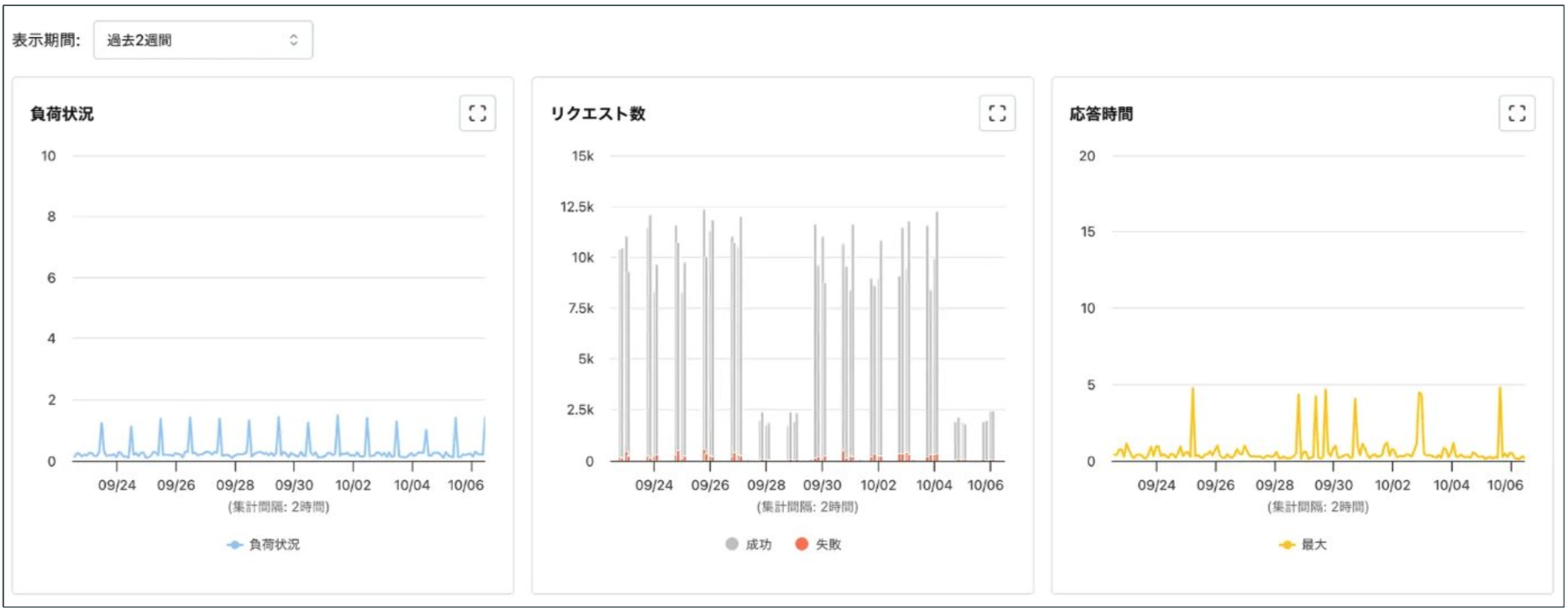Click the 6 axis label in 負荷状況
Screen dimensions: 1568x610
point(51,278)
